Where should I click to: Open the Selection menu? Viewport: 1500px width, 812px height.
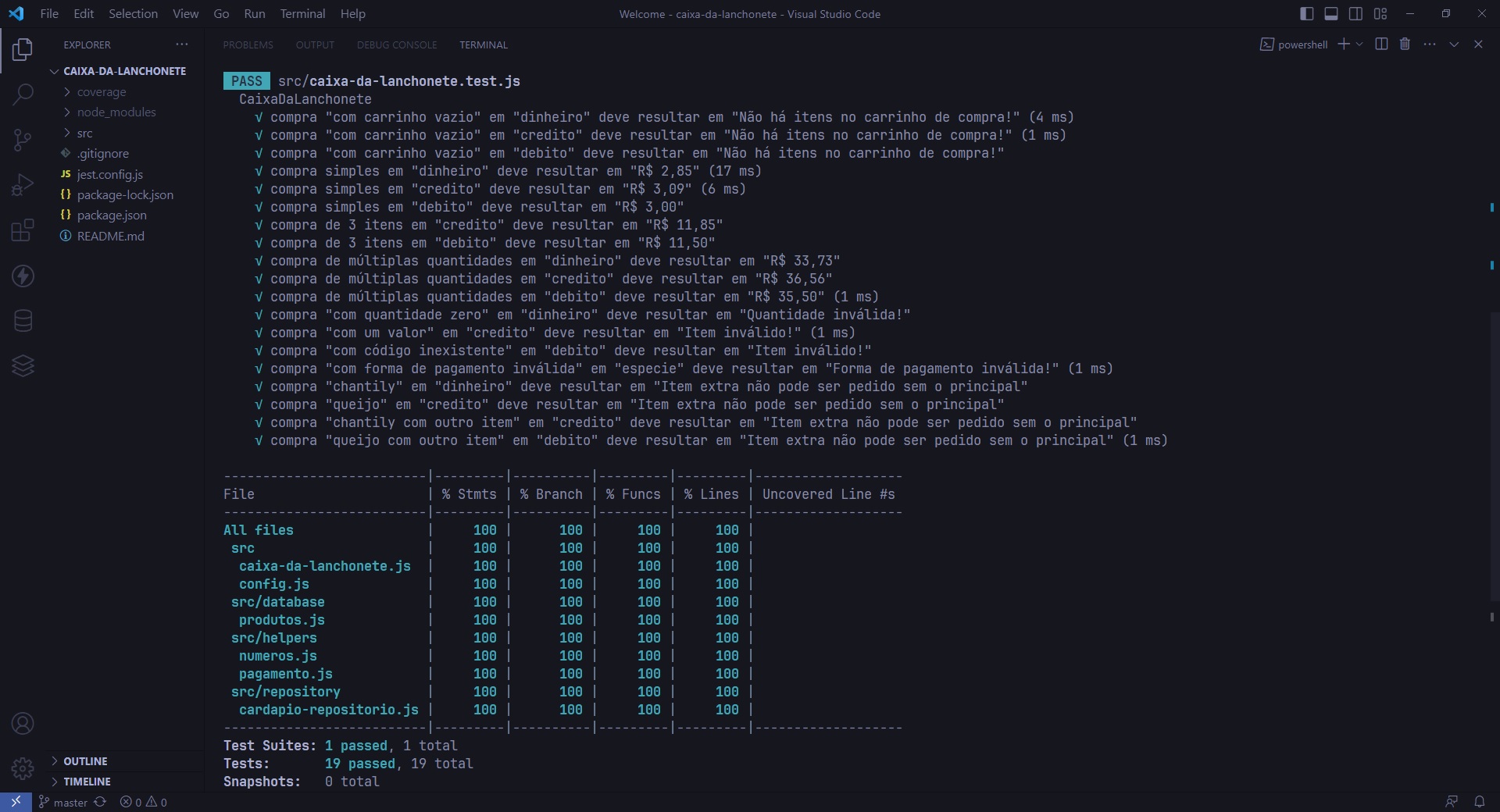(x=133, y=14)
